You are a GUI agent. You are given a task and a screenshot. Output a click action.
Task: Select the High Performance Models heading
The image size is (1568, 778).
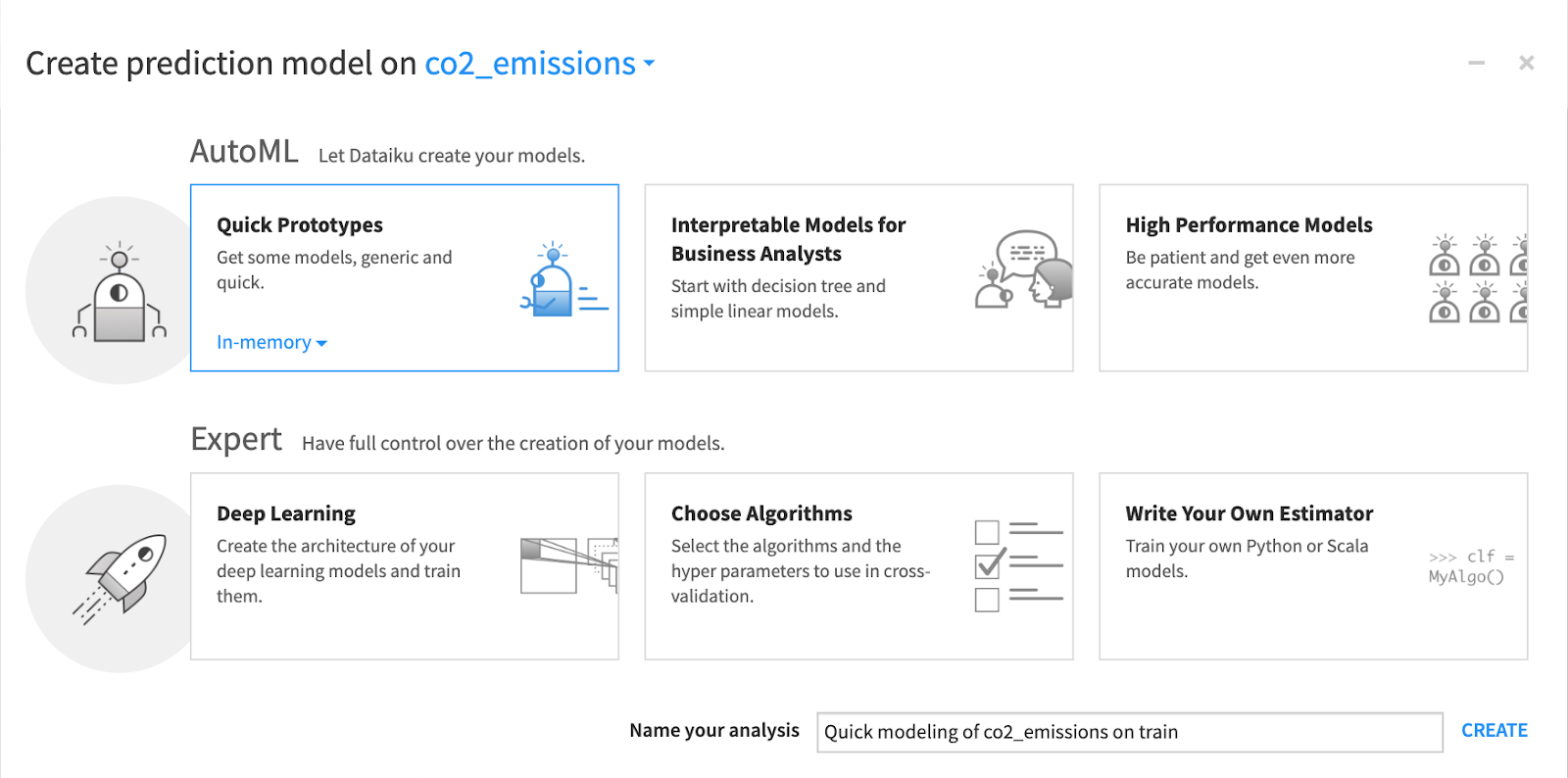tap(1249, 224)
